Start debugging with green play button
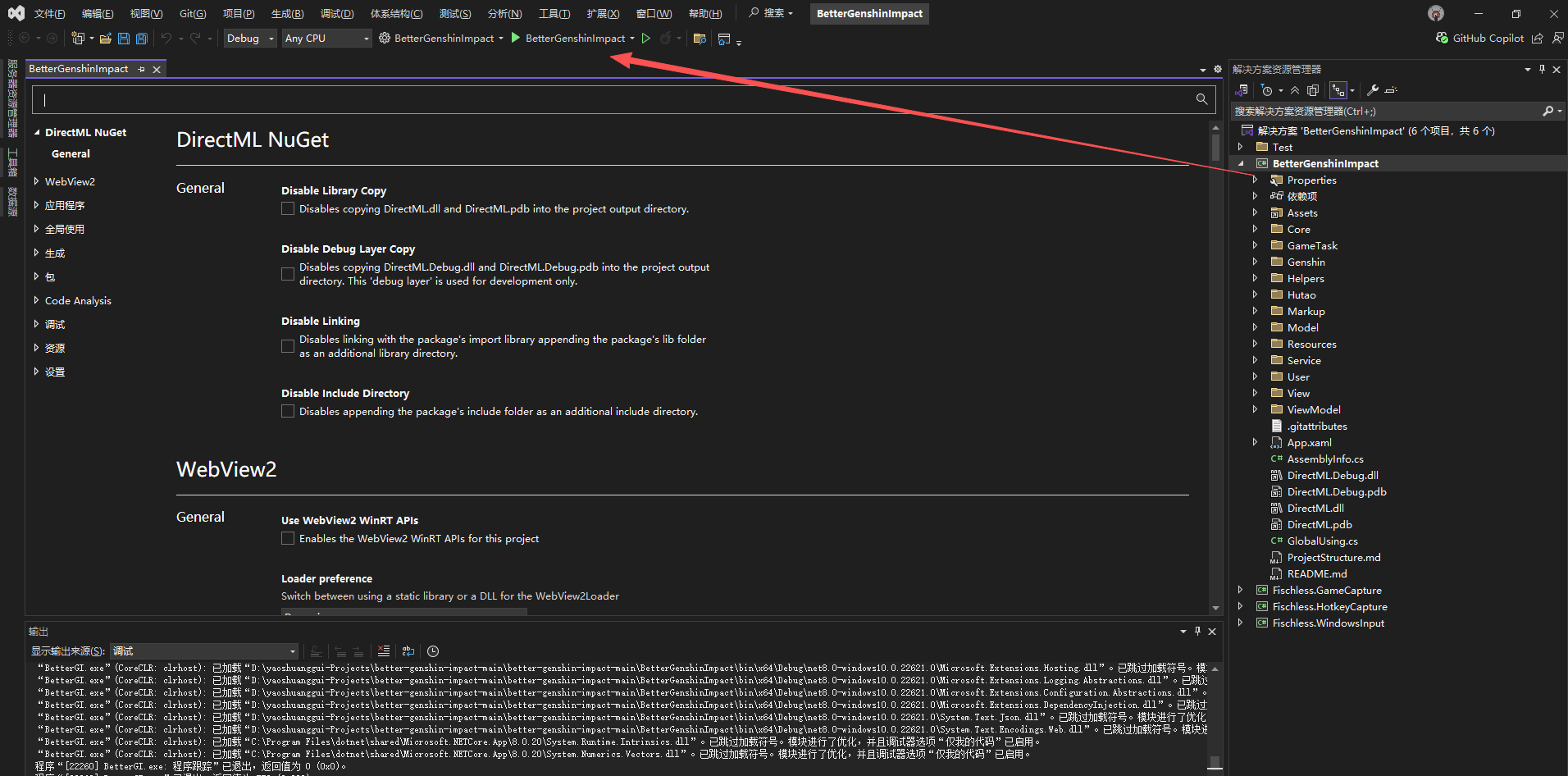Image resolution: width=1568 pixels, height=776 pixels. click(516, 38)
